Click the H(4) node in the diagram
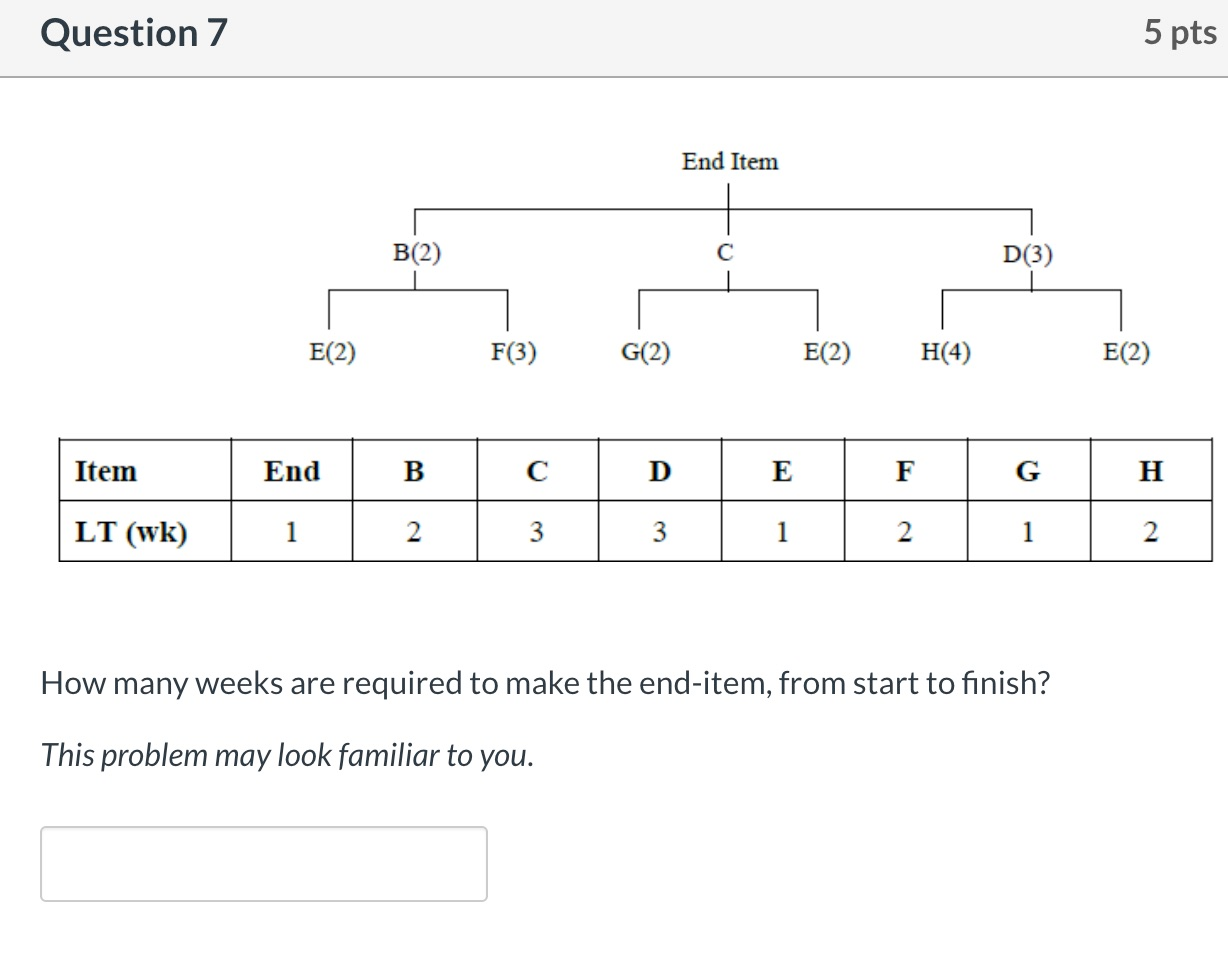This screenshot has height=954, width=1228. click(944, 352)
